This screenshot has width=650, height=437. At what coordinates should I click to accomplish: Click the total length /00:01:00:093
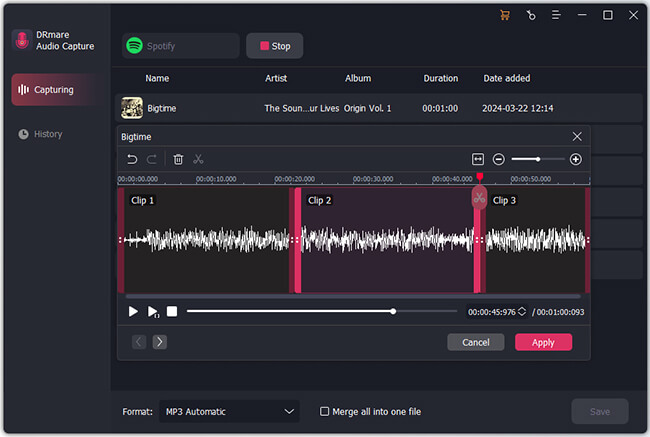click(x=558, y=312)
